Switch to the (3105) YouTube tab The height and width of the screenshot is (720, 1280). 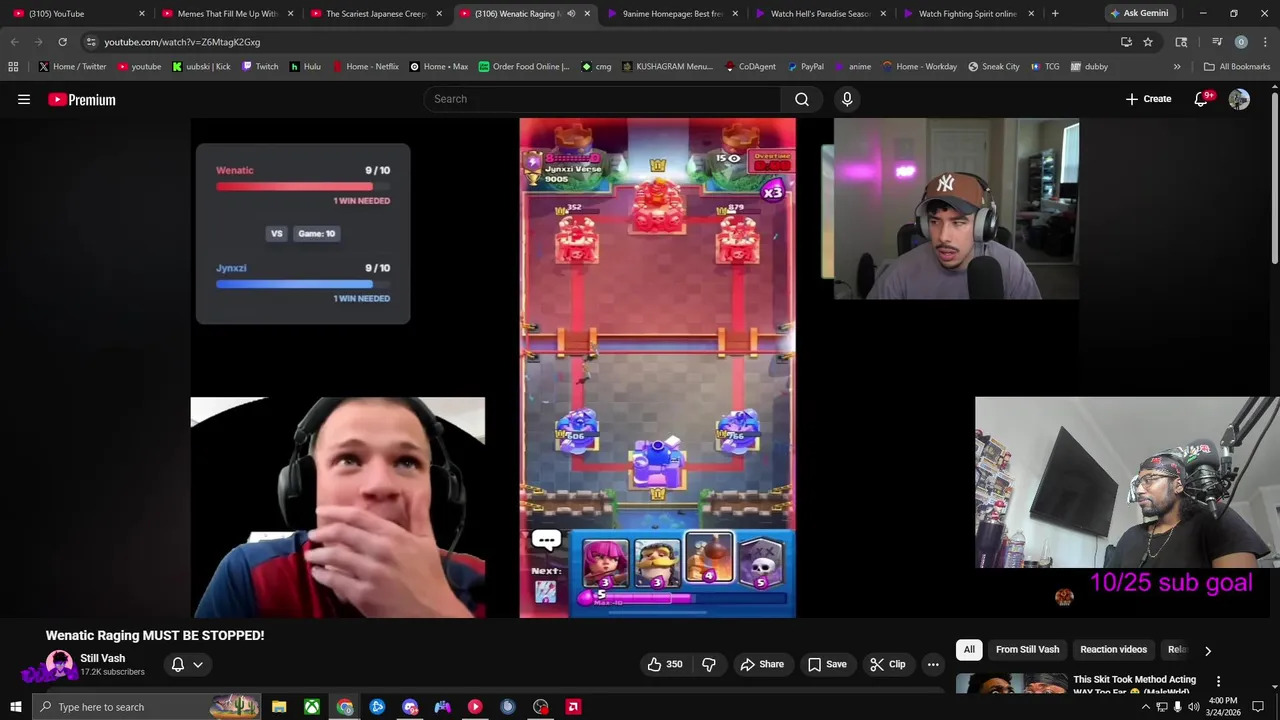click(78, 14)
